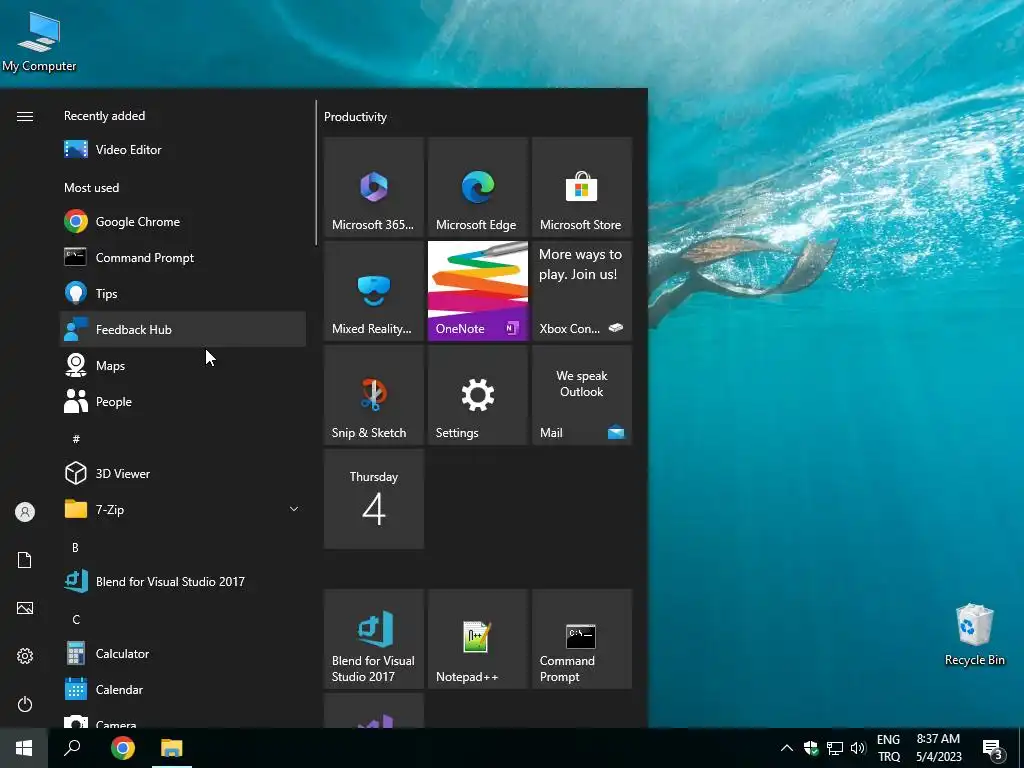
Task: Click the Windows Start button
Action: pos(24,748)
